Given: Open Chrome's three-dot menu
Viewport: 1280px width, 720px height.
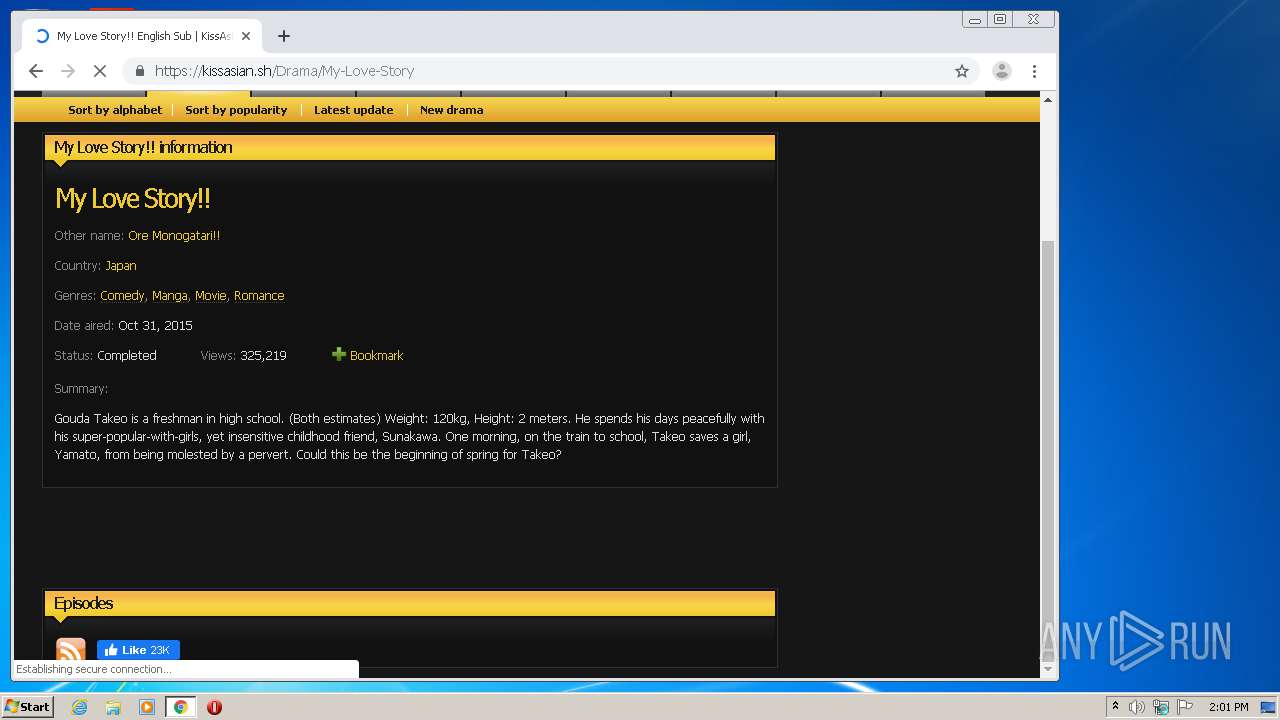Looking at the screenshot, I should [1034, 71].
